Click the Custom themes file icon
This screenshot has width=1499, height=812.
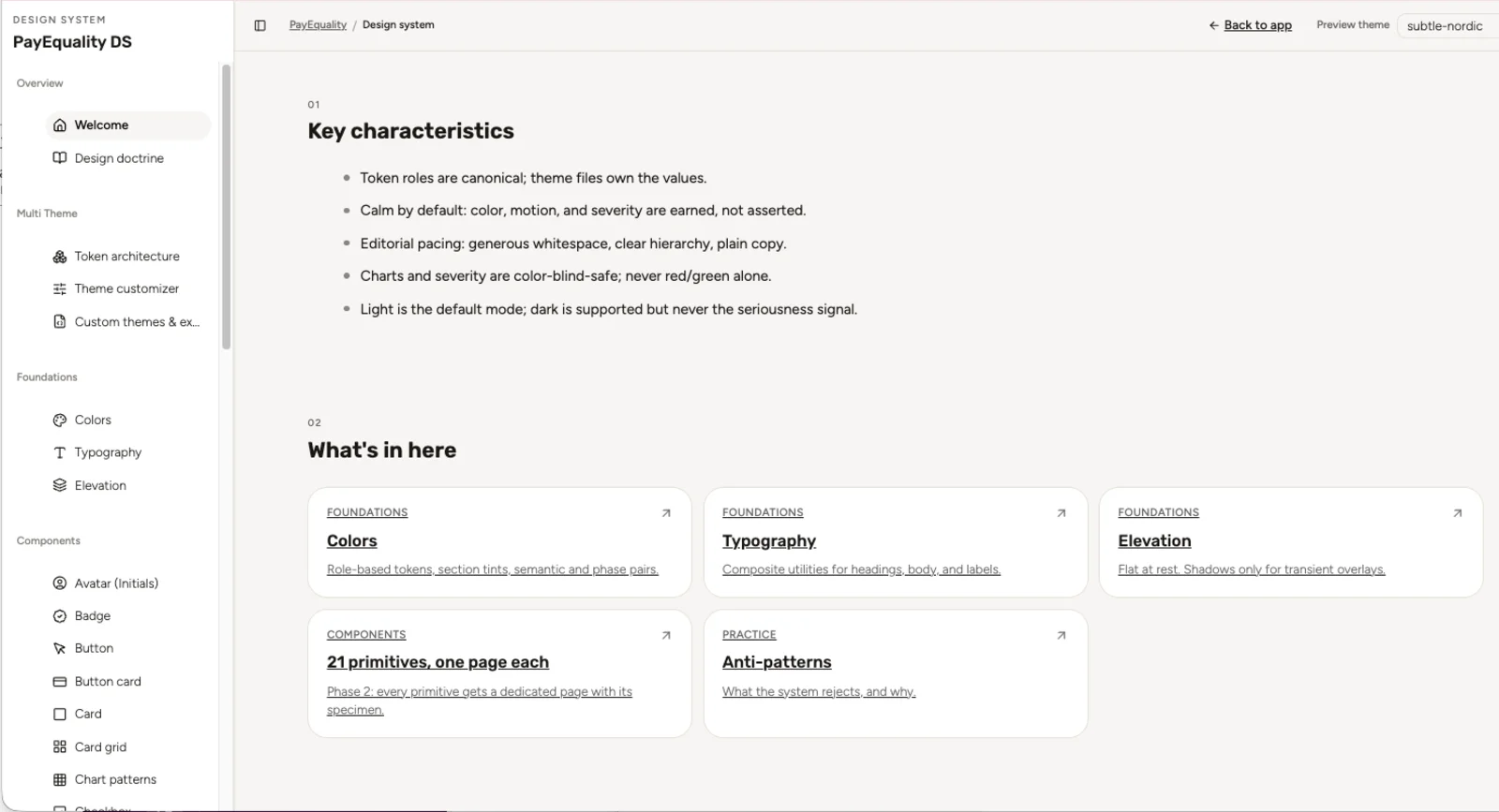[60, 322]
